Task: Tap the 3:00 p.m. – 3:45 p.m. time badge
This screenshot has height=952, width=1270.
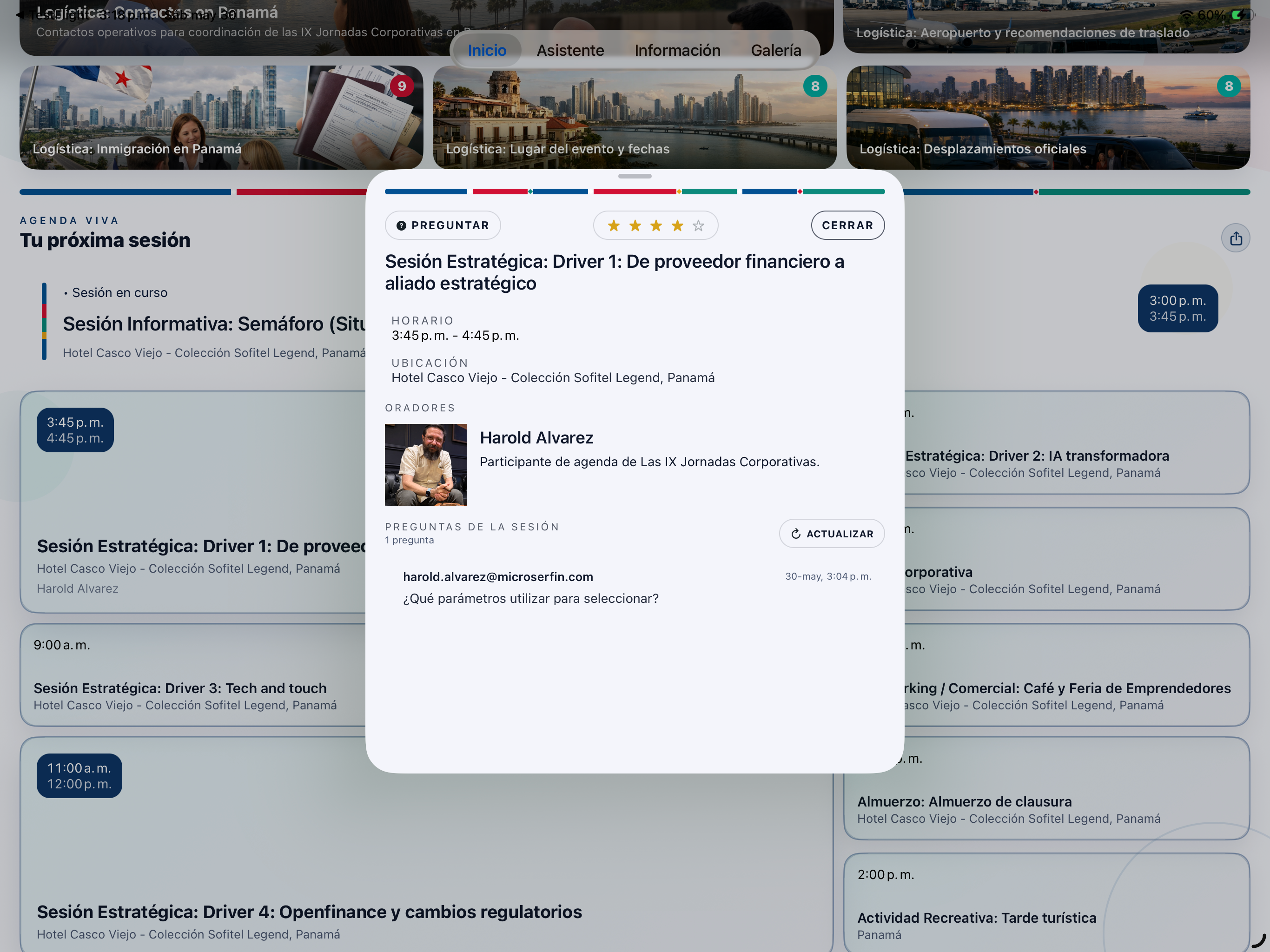Action: click(x=1177, y=308)
